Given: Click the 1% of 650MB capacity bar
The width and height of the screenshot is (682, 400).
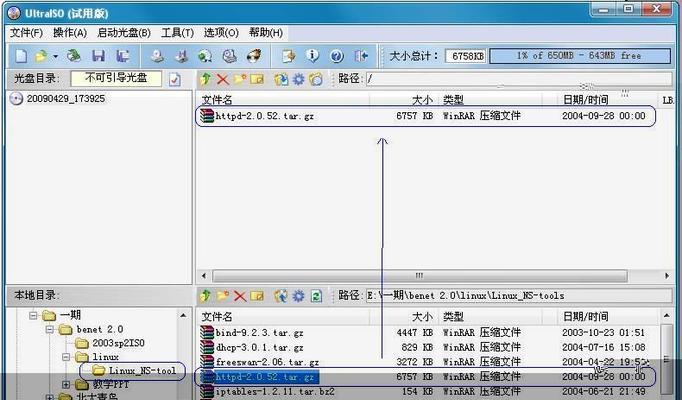Looking at the screenshot, I should click(580, 56).
